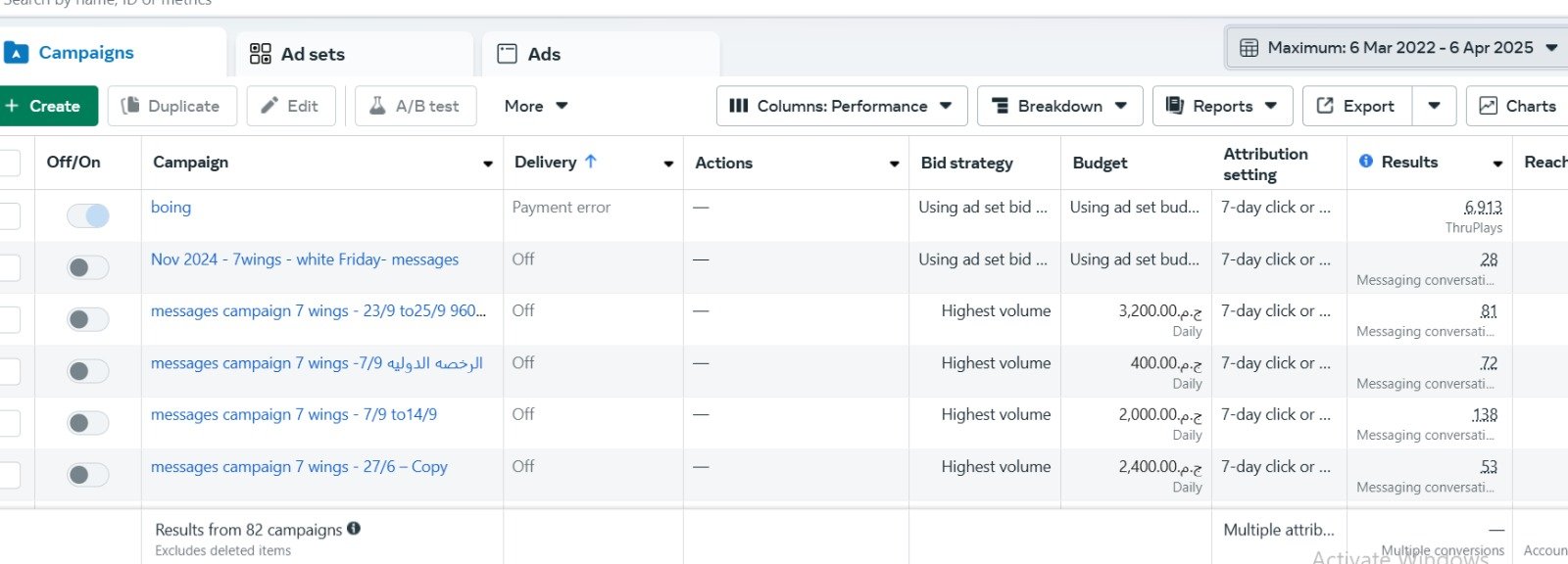Toggle on Nov 2024 7wings white Friday campaign

point(88,267)
